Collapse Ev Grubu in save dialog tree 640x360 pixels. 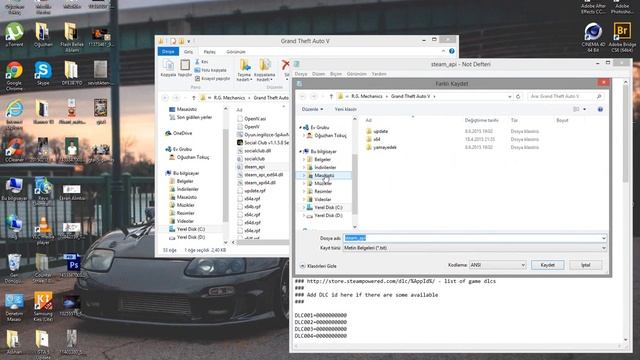point(300,127)
